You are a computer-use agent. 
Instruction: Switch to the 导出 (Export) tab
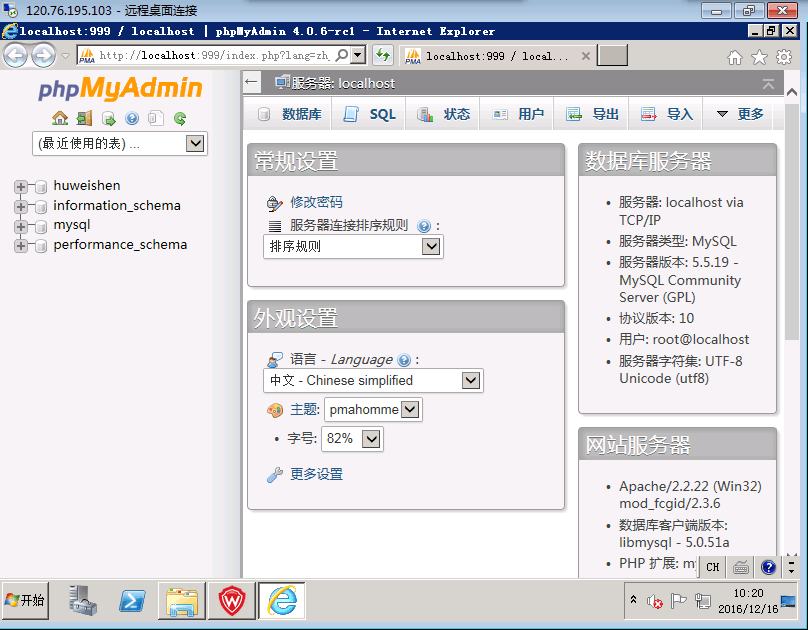click(592, 114)
